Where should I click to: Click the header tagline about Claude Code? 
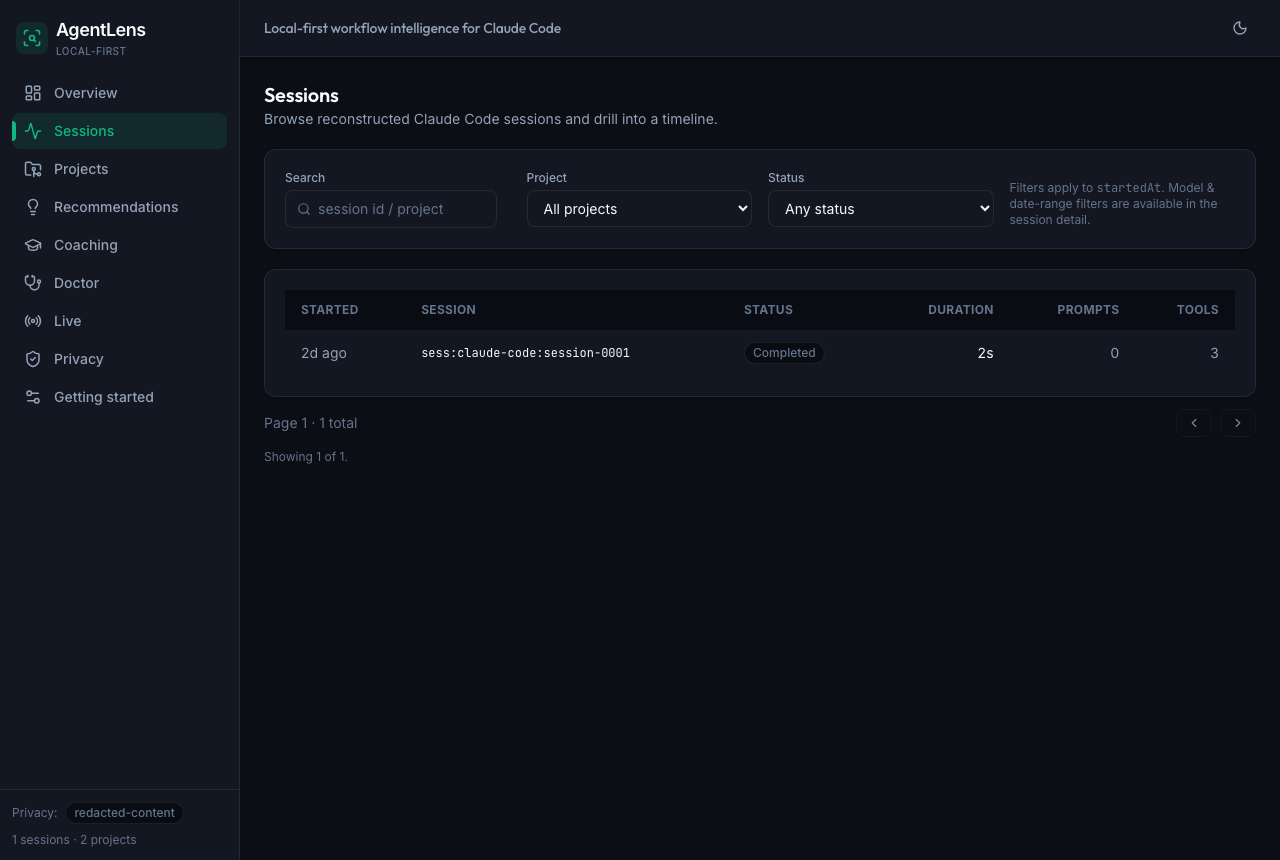click(x=412, y=28)
